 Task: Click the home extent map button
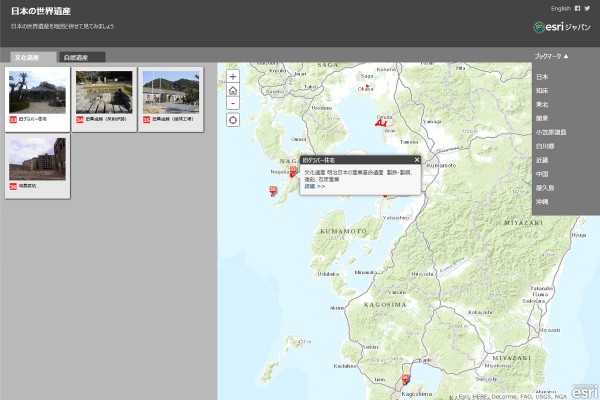click(233, 89)
